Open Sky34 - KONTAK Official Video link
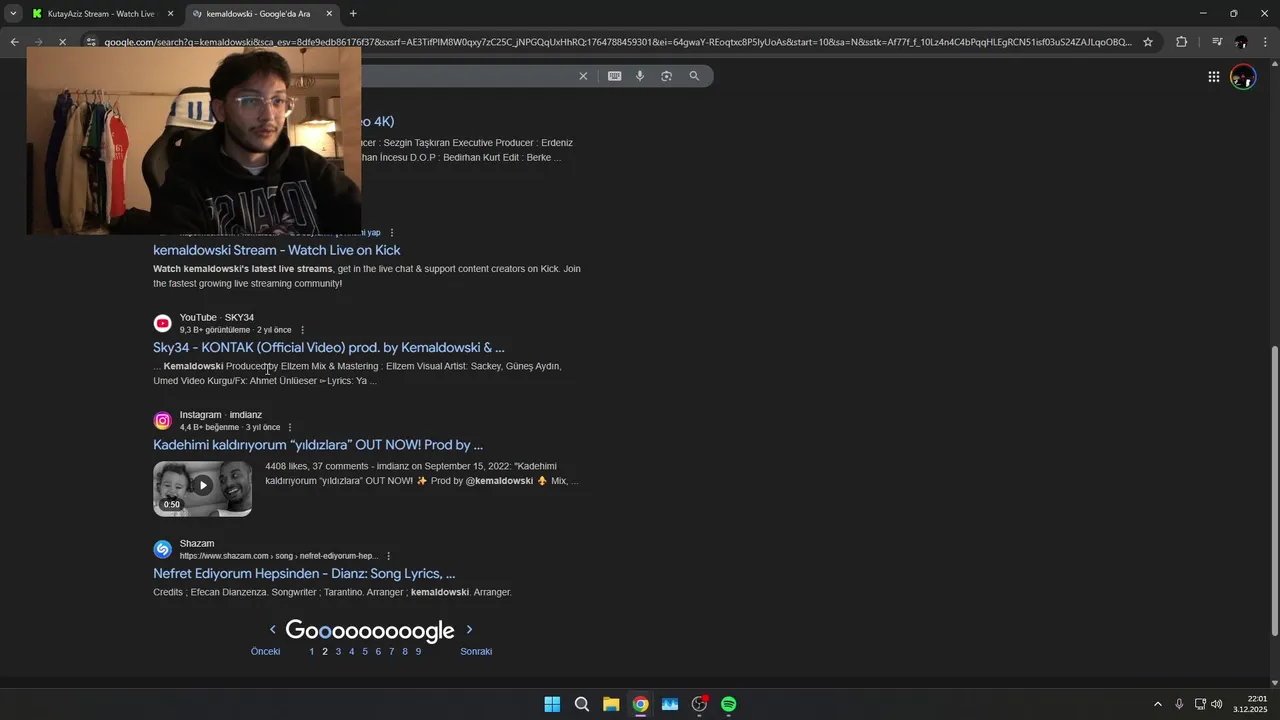The height and width of the screenshot is (720, 1280). [328, 347]
